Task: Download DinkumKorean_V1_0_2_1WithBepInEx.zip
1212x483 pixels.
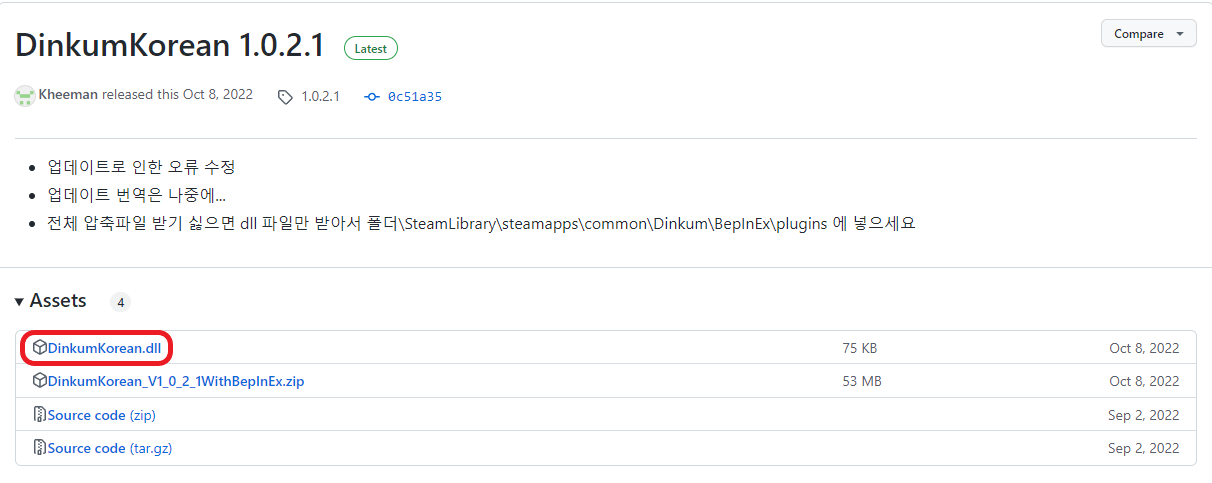Action: pos(176,381)
